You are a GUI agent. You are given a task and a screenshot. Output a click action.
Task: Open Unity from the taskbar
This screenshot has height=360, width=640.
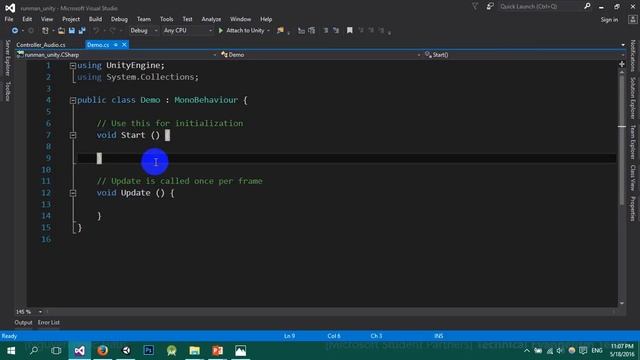point(126,351)
